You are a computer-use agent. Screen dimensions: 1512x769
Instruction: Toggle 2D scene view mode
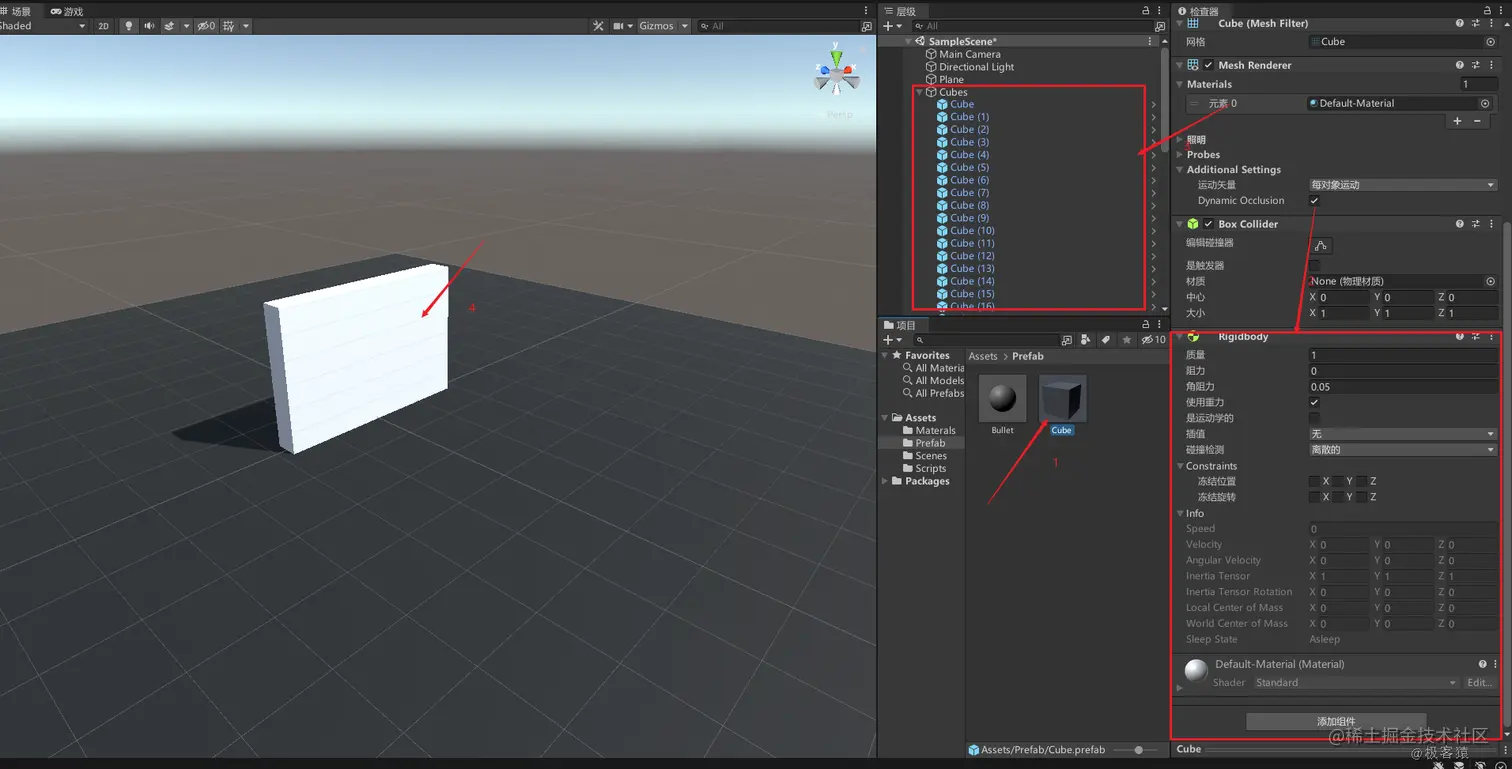click(103, 26)
